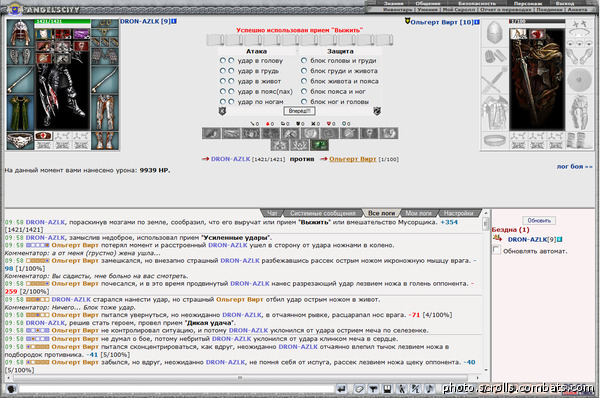The image size is (600, 398).
Task: Click the helmet slot of Ольгерт Вирт
Action: pos(494,33)
